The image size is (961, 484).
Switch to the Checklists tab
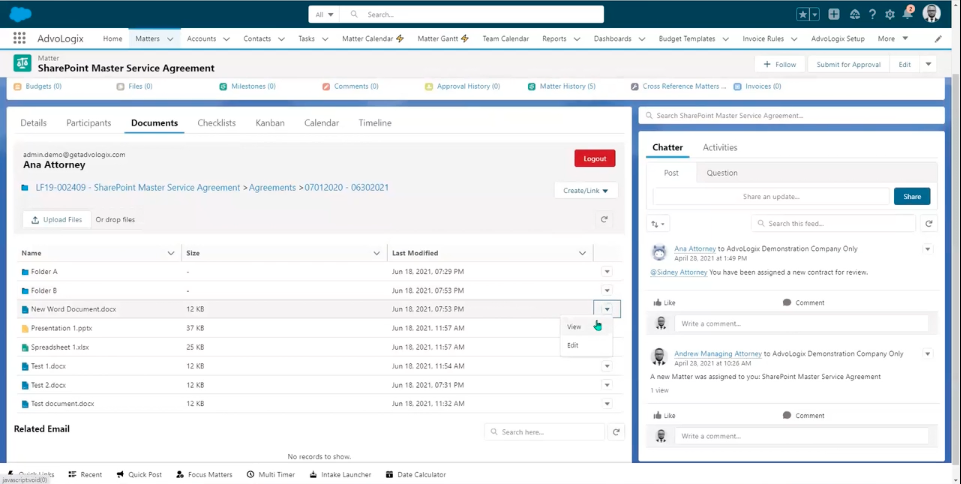(216, 123)
